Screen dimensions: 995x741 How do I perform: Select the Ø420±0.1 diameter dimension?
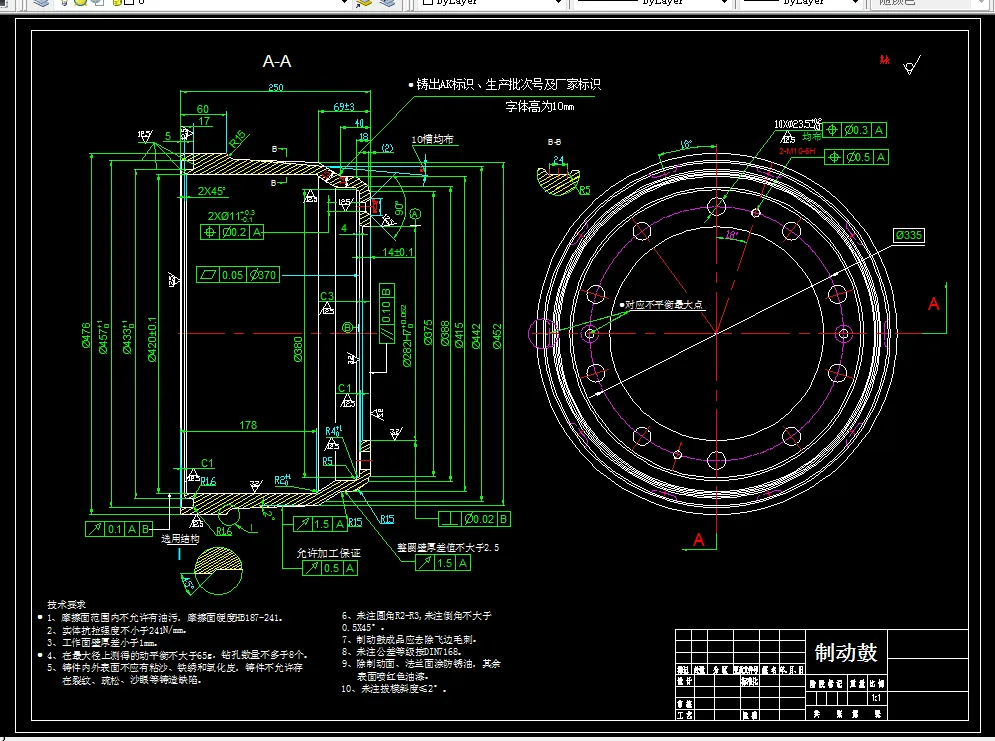click(152, 339)
